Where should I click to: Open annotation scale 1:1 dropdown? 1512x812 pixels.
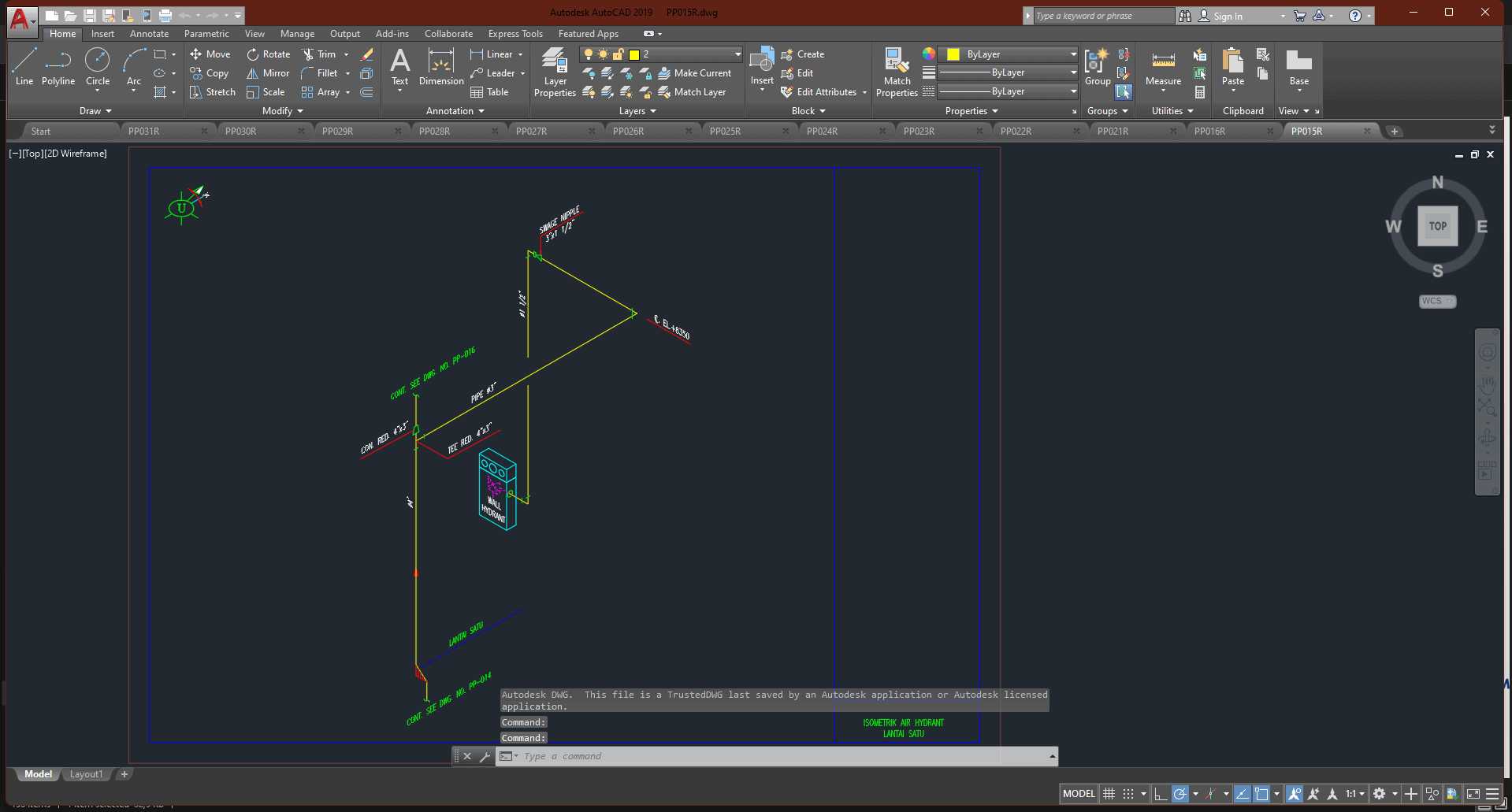1354,794
